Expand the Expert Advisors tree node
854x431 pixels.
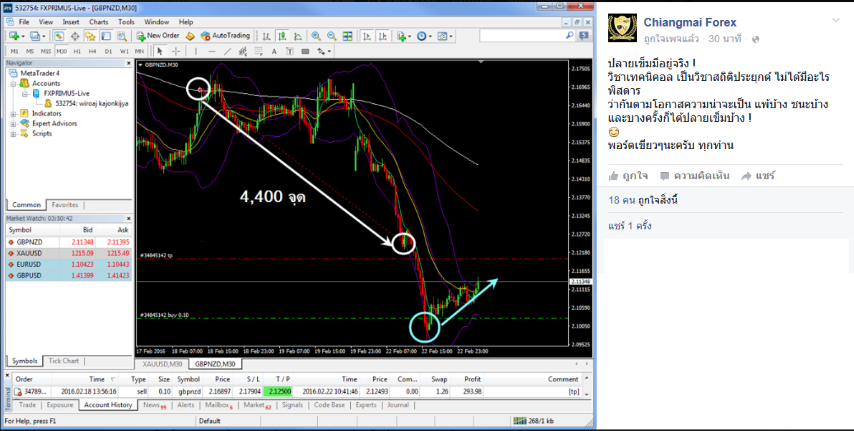click(13, 124)
